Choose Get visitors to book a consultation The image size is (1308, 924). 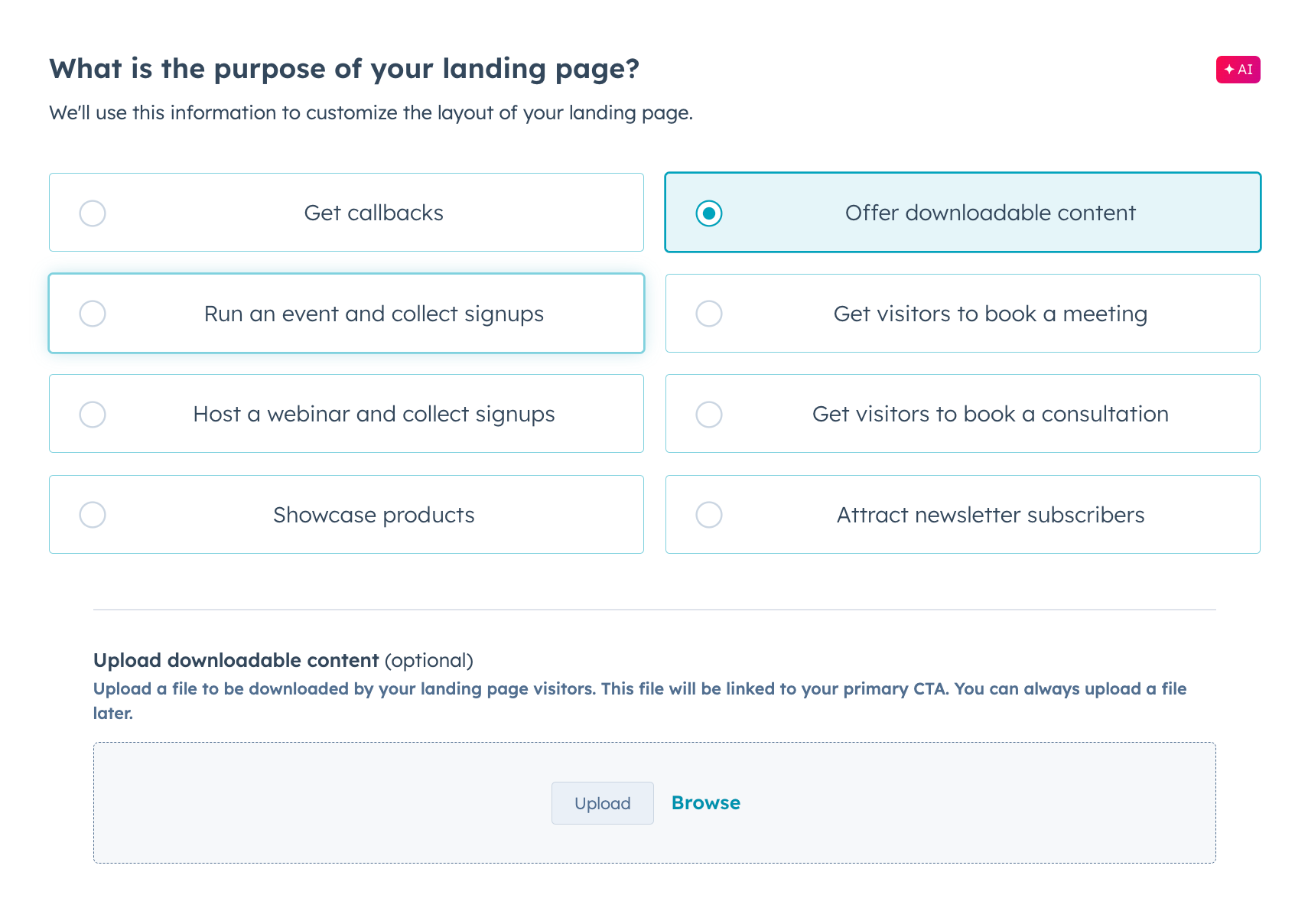pyautogui.click(x=962, y=414)
